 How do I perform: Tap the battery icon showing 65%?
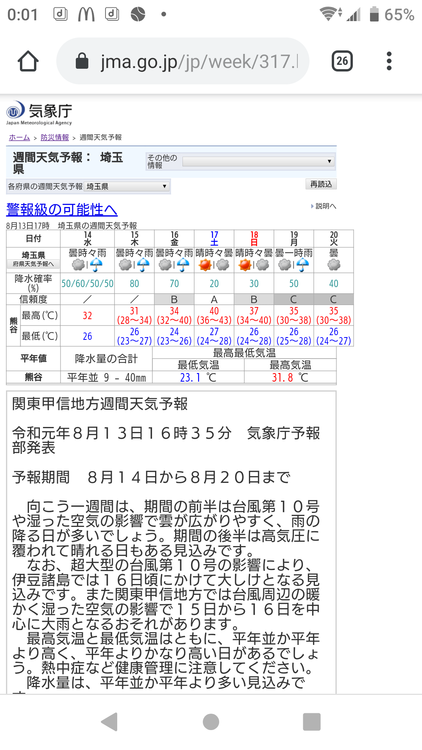click(374, 14)
